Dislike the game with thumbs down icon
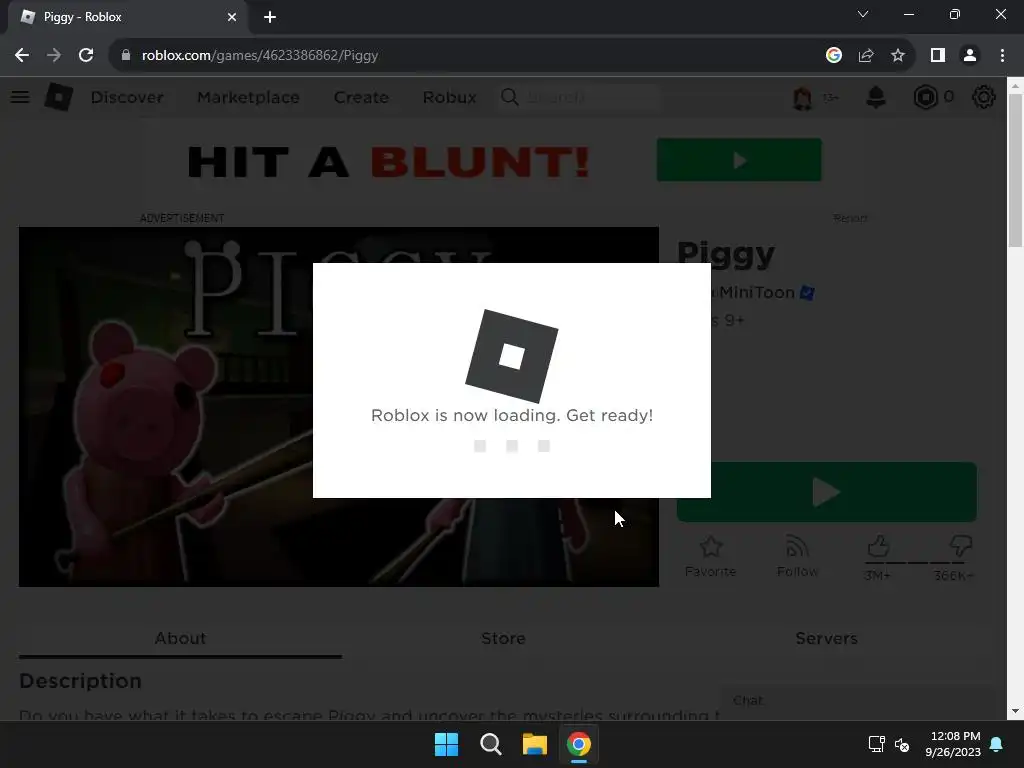This screenshot has width=1024, height=768. click(961, 546)
